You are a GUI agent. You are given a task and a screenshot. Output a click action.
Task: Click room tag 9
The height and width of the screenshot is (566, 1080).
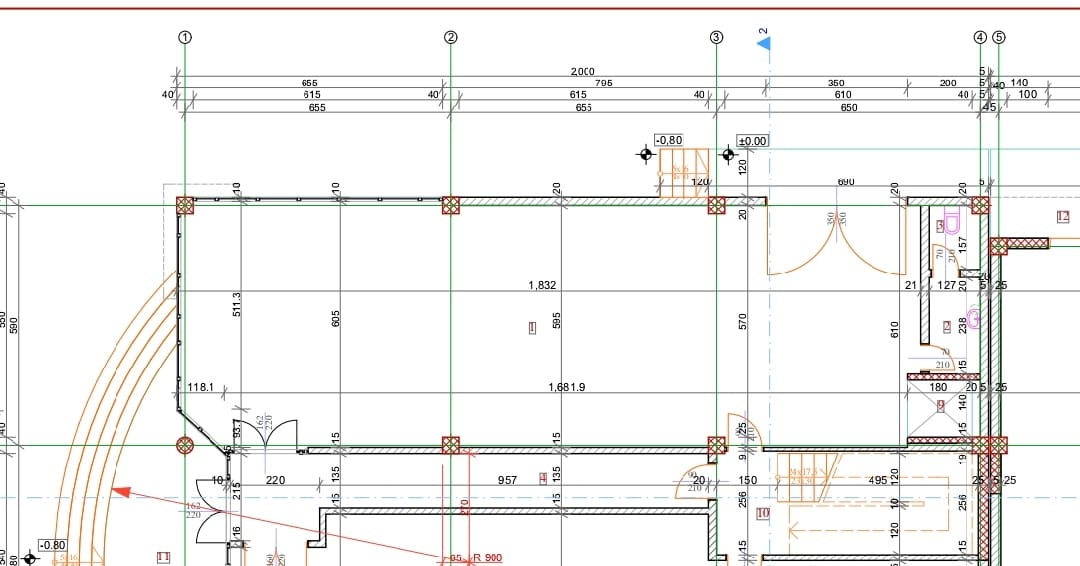[x=941, y=406]
